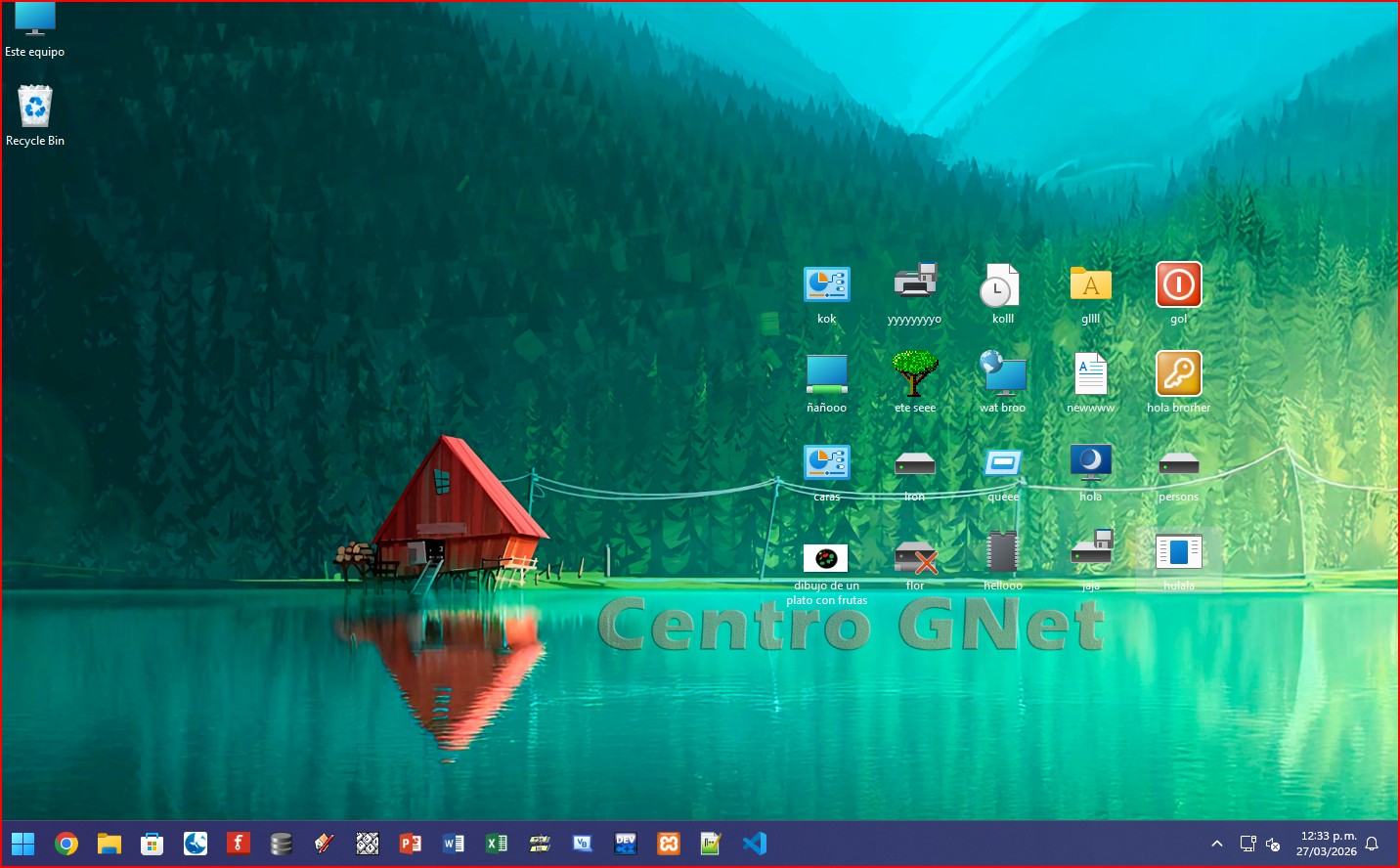1400x868 pixels.
Task: Open Visual Studio Code from the taskbar
Action: tap(754, 844)
